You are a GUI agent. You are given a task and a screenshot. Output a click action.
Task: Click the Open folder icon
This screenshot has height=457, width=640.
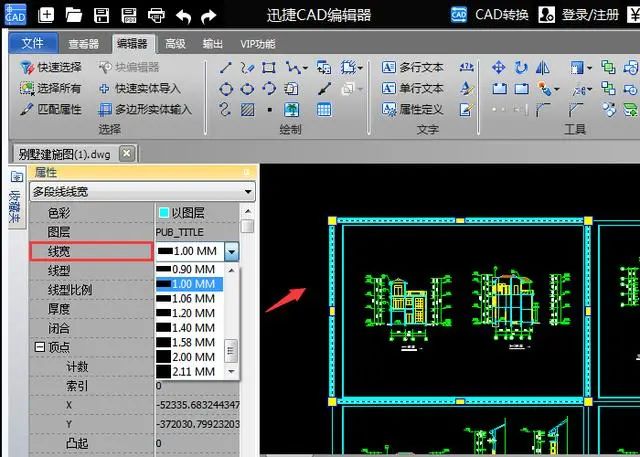pos(73,16)
